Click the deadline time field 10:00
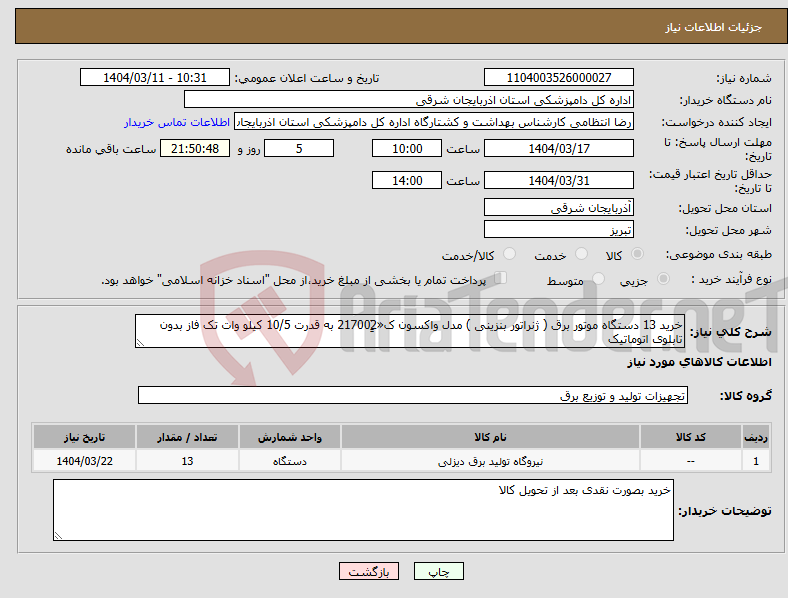Image resolution: width=788 pixels, height=598 pixels. (407, 148)
